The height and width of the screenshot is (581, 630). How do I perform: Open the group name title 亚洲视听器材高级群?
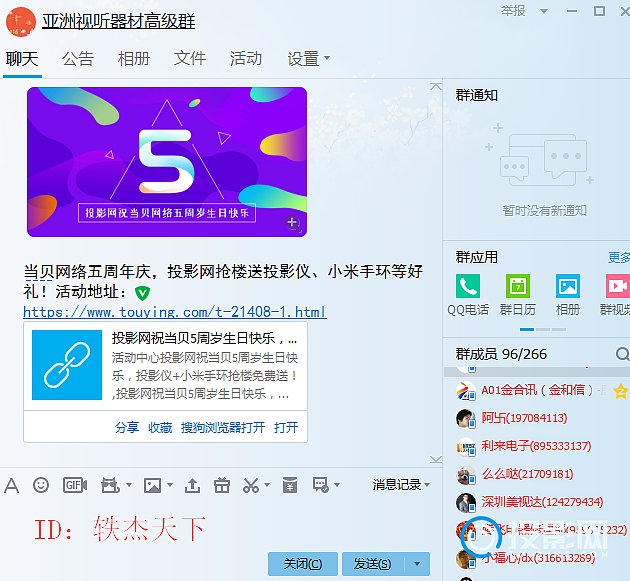119,21
